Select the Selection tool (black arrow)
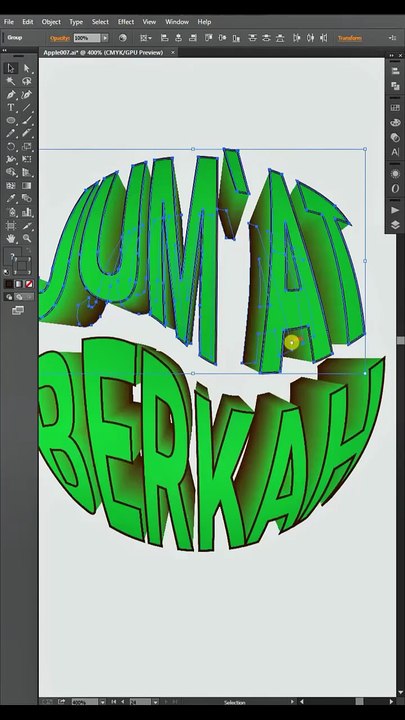The width and height of the screenshot is (405, 720). [11, 68]
